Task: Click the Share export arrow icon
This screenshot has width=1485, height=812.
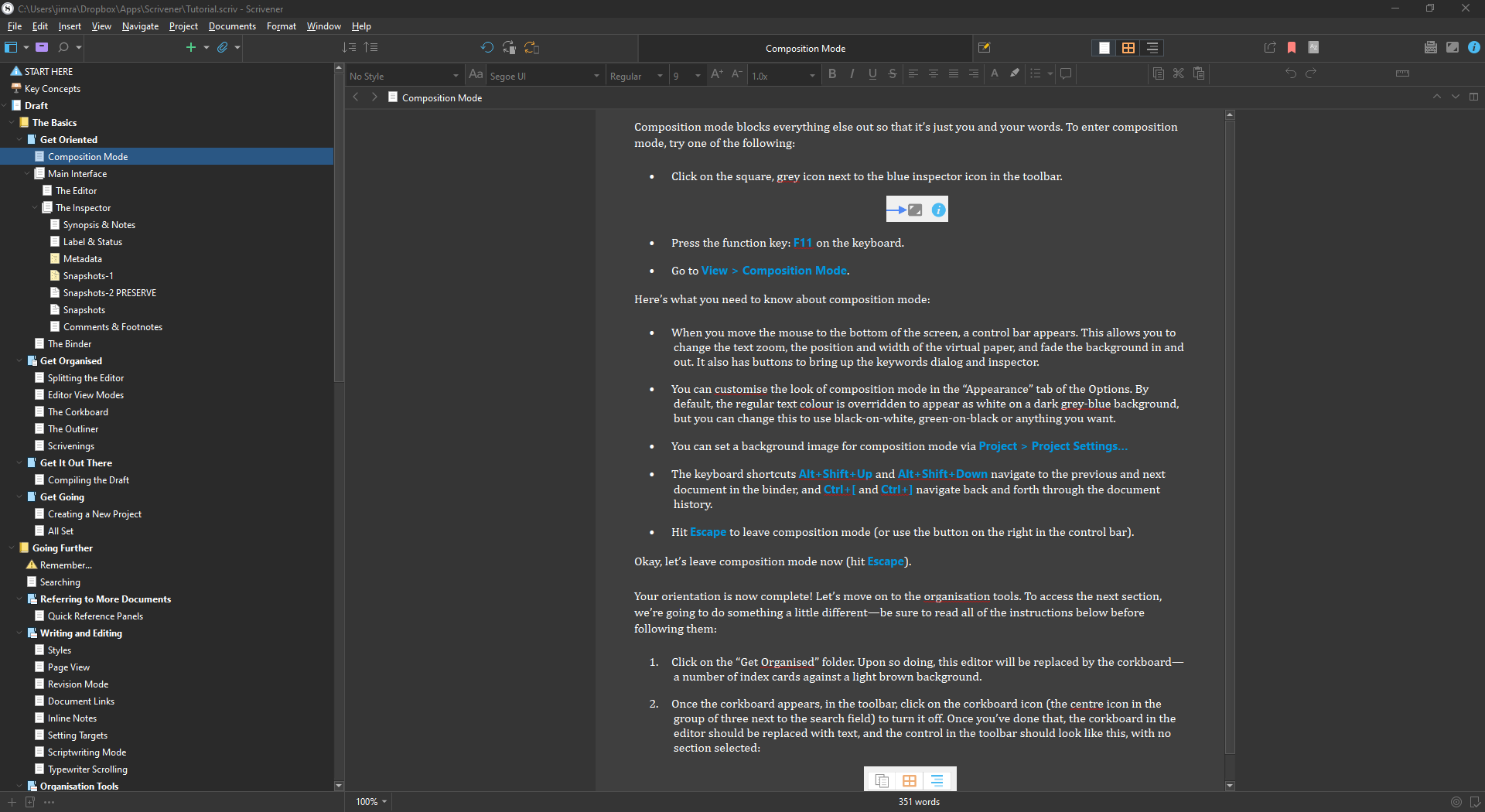Action: click(x=1270, y=48)
